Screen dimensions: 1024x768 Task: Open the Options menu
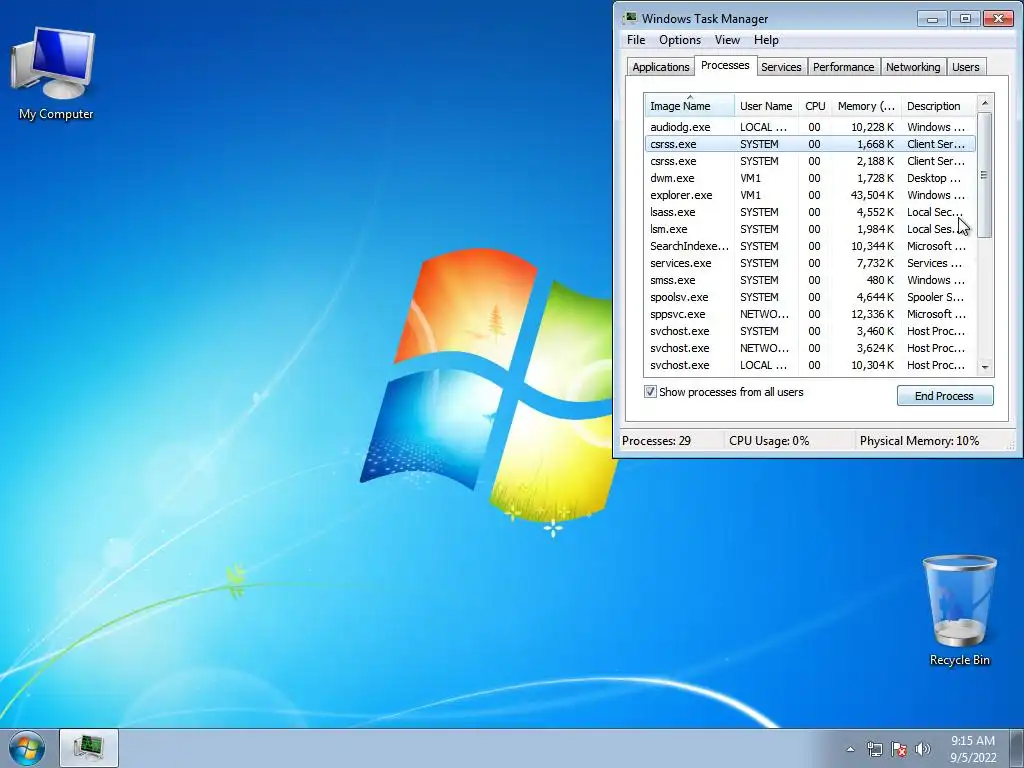(x=679, y=40)
